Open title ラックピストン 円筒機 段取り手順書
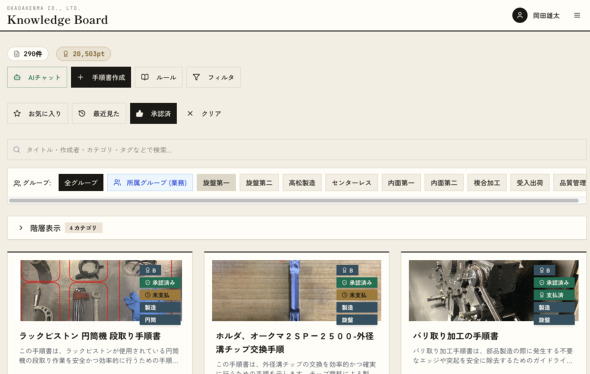590x374 pixels. pos(90,336)
